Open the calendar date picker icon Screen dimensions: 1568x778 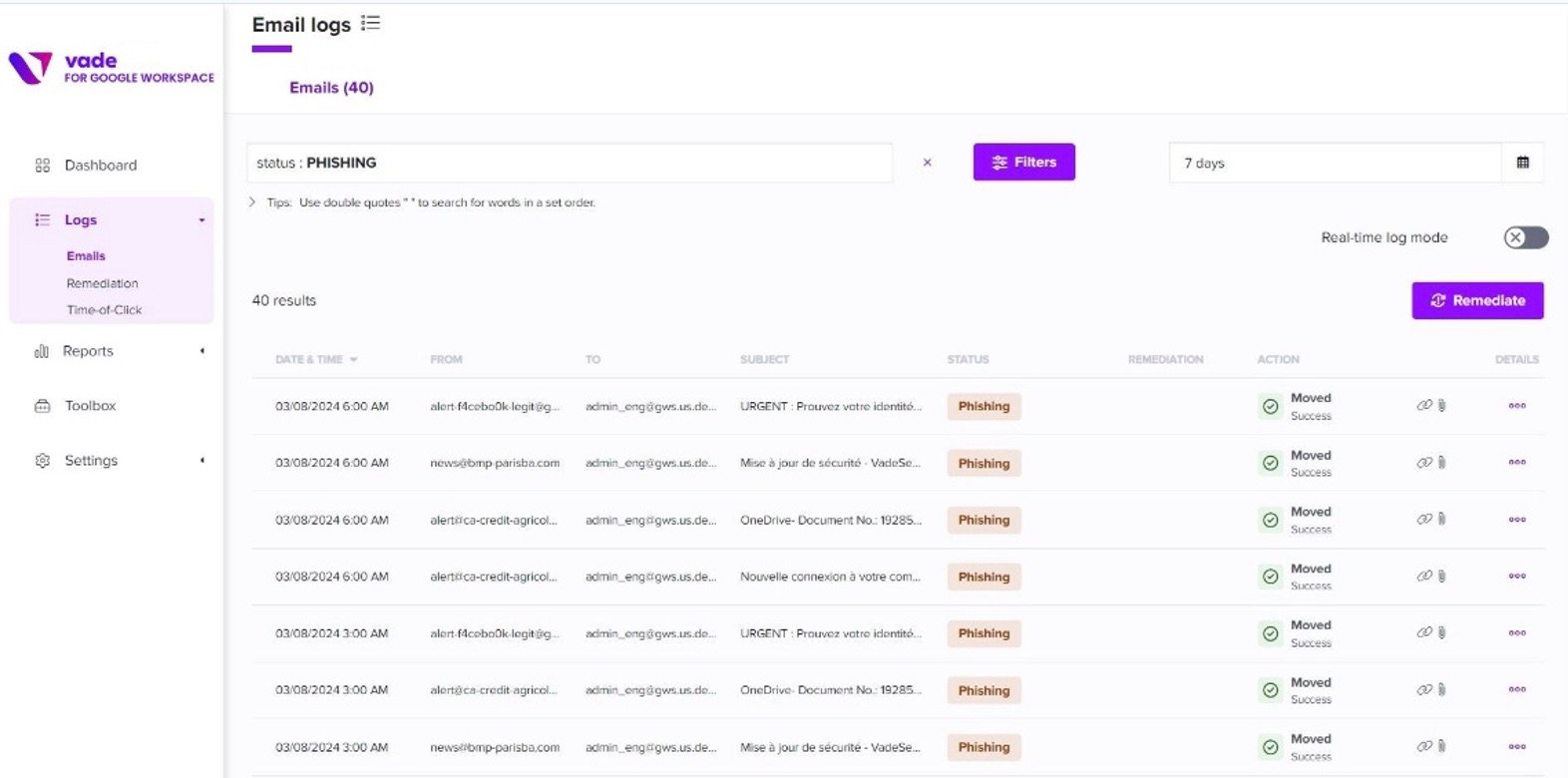pos(1523,163)
